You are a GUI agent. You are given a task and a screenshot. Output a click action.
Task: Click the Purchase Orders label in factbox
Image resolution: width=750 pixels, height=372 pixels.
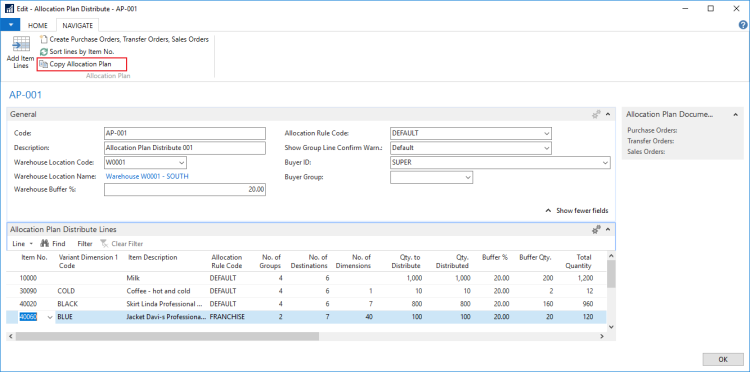tap(652, 130)
